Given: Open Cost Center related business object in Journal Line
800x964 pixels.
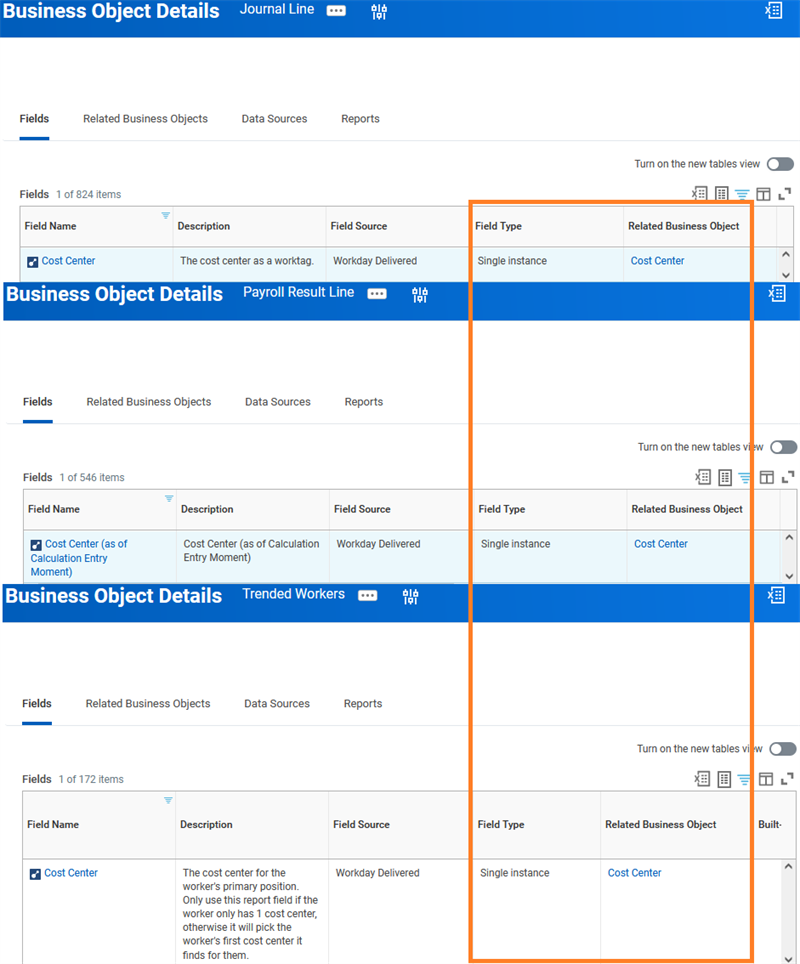Looking at the screenshot, I should pos(657,261).
